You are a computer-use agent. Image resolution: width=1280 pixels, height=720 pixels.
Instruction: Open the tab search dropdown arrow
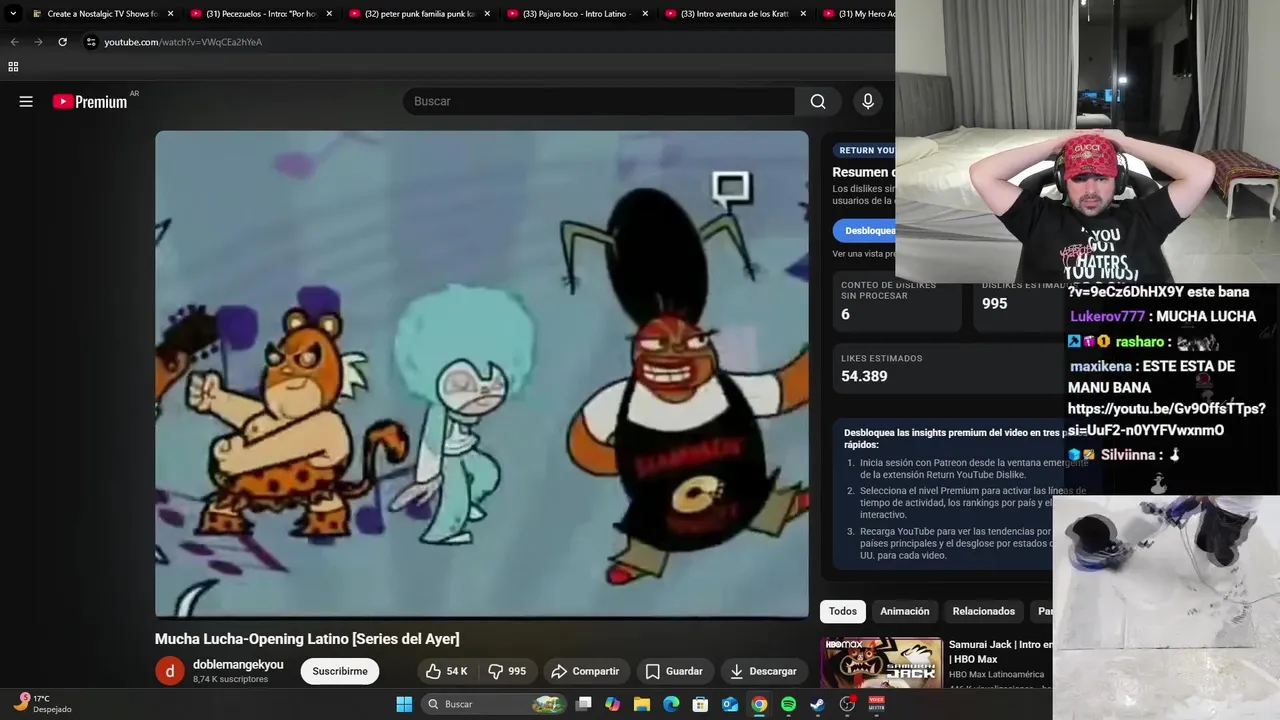pos(13,14)
